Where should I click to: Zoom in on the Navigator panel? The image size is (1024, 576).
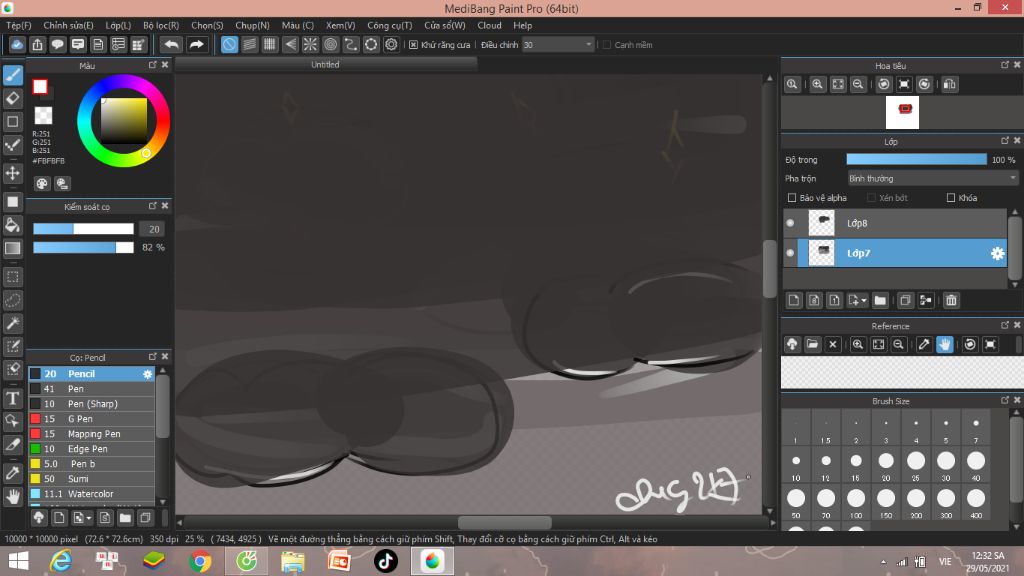817,84
